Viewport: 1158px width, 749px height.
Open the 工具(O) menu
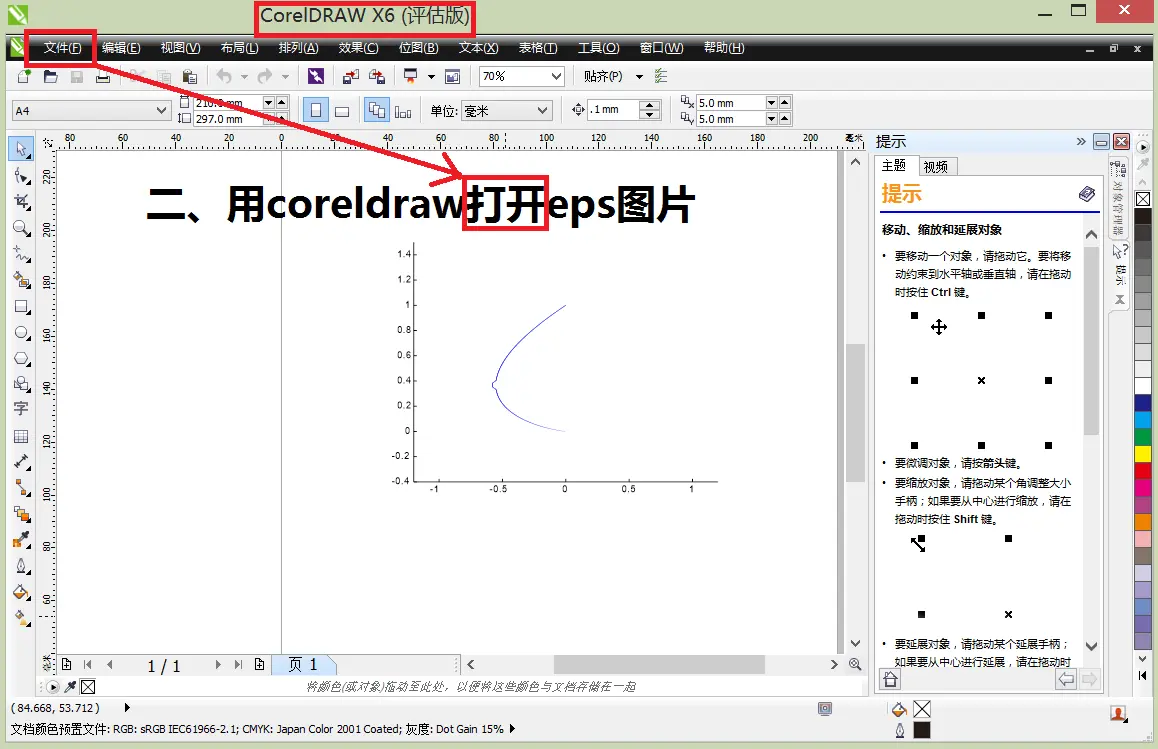[598, 47]
